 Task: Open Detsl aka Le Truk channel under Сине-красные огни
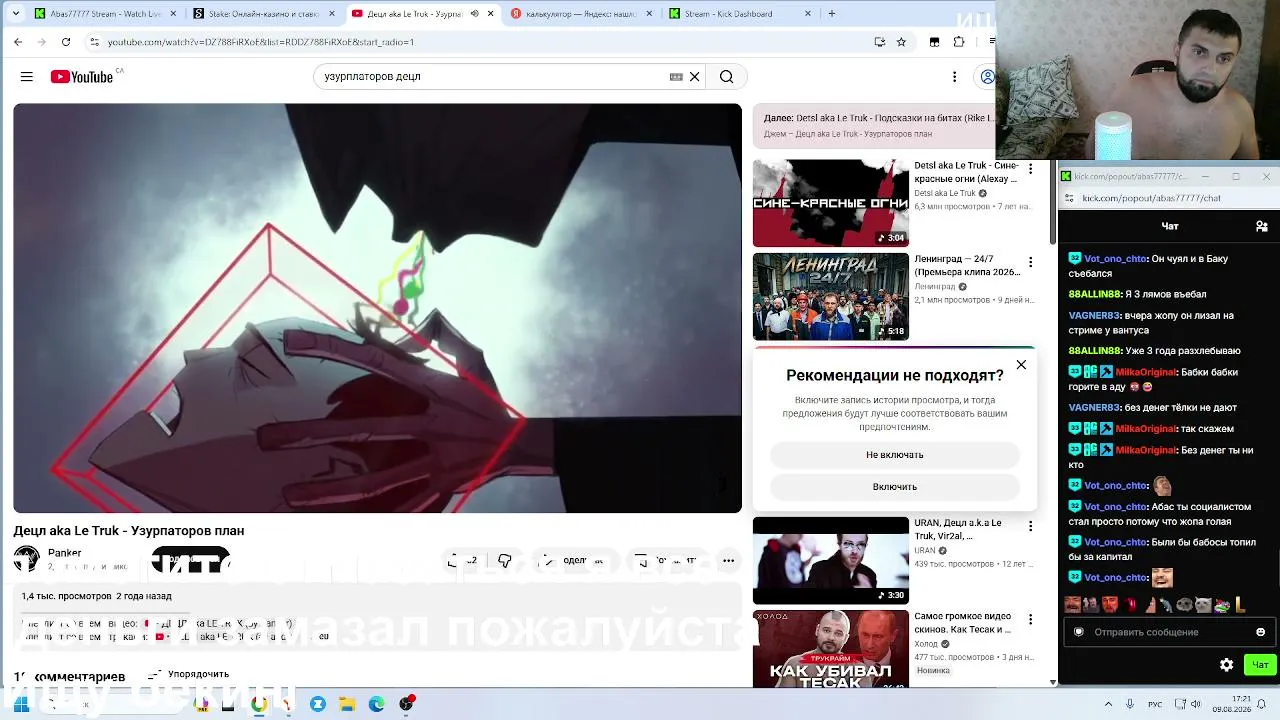coord(945,194)
